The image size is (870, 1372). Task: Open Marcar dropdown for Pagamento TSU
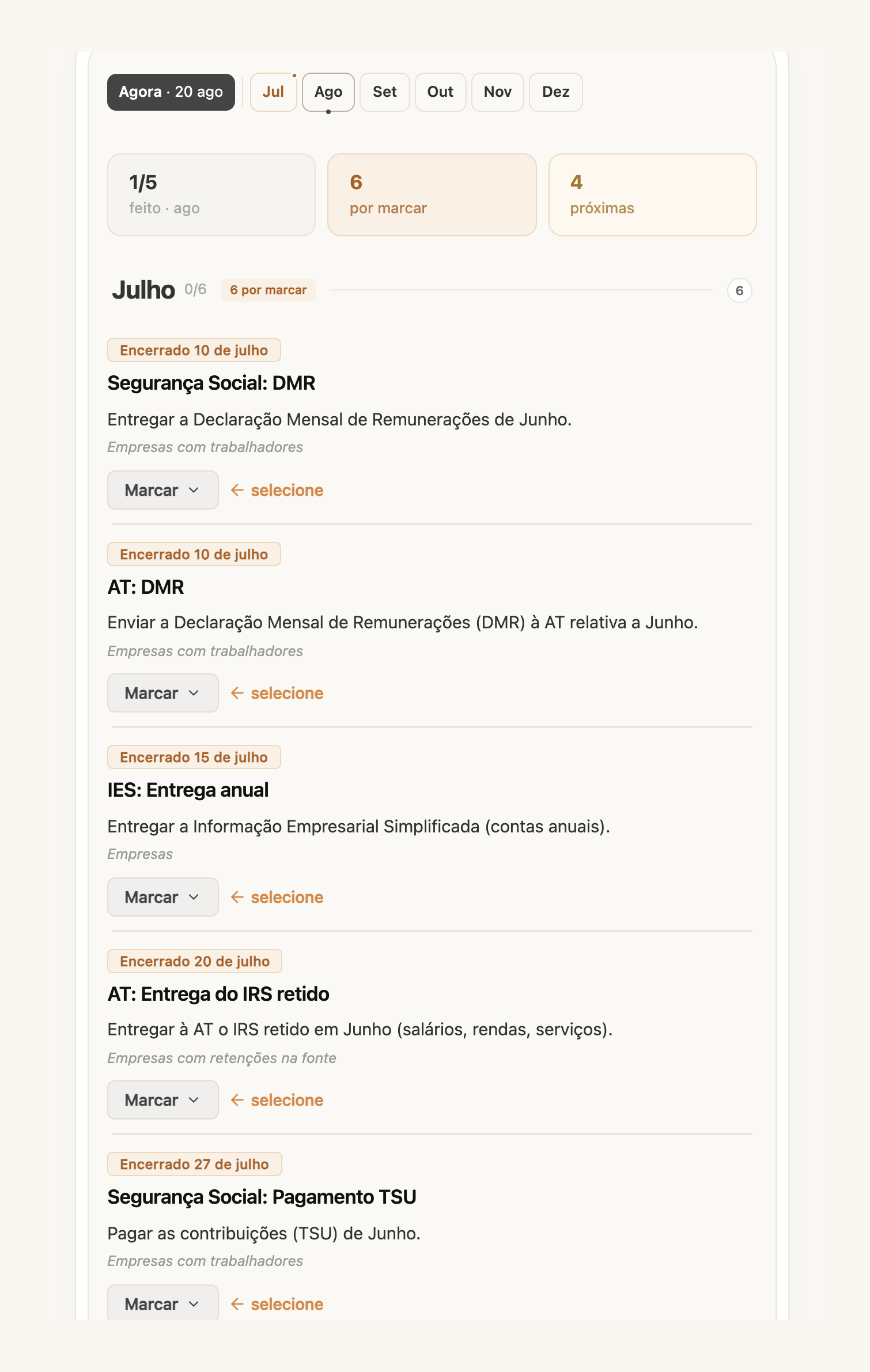click(162, 1303)
